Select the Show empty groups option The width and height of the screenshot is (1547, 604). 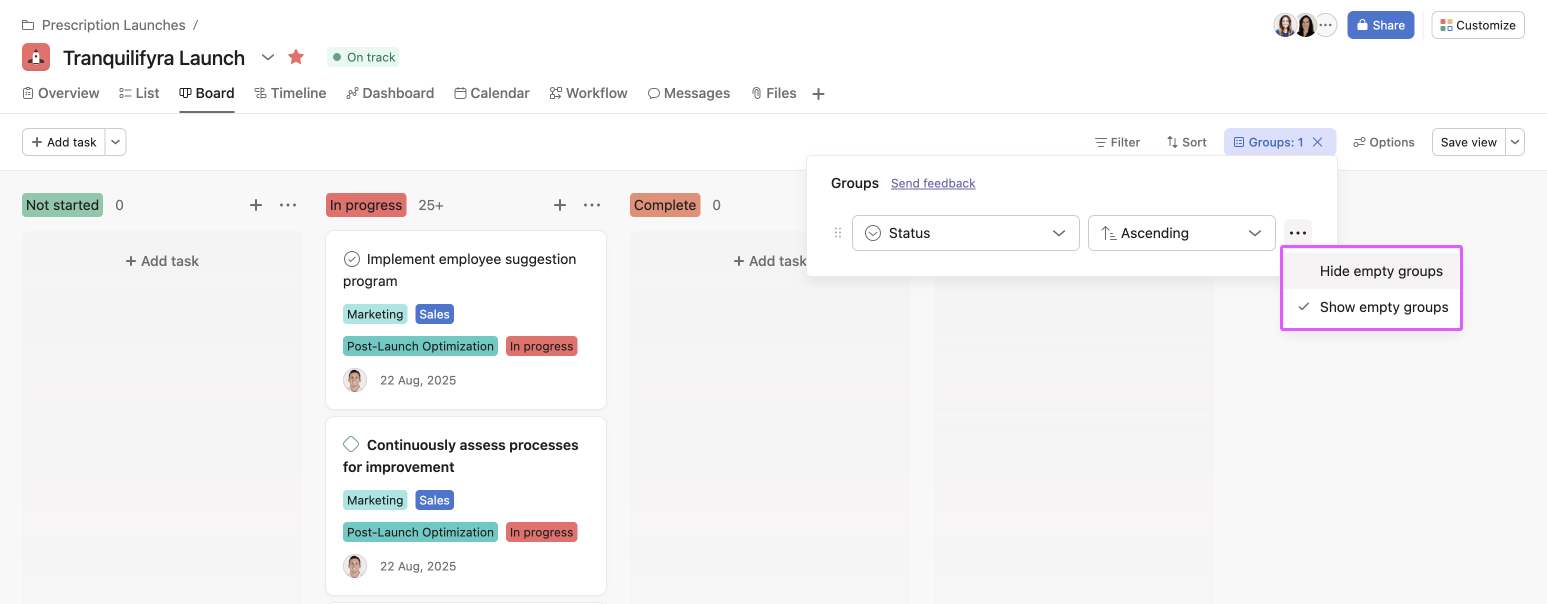tap(1383, 307)
